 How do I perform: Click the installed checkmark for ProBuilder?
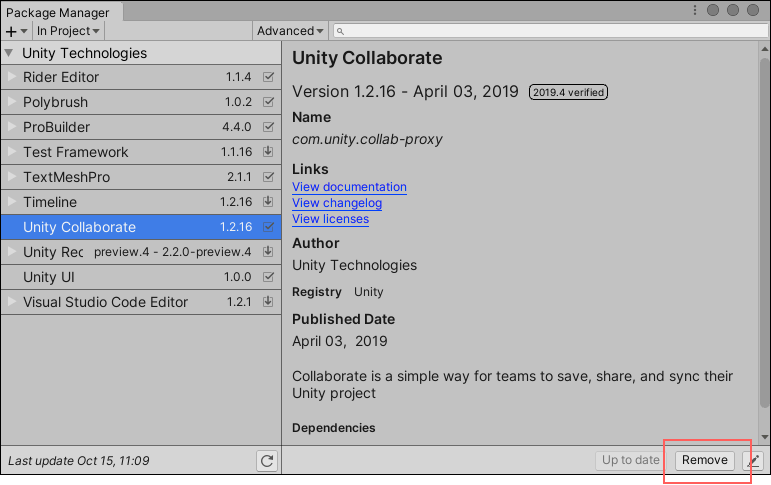(268, 127)
